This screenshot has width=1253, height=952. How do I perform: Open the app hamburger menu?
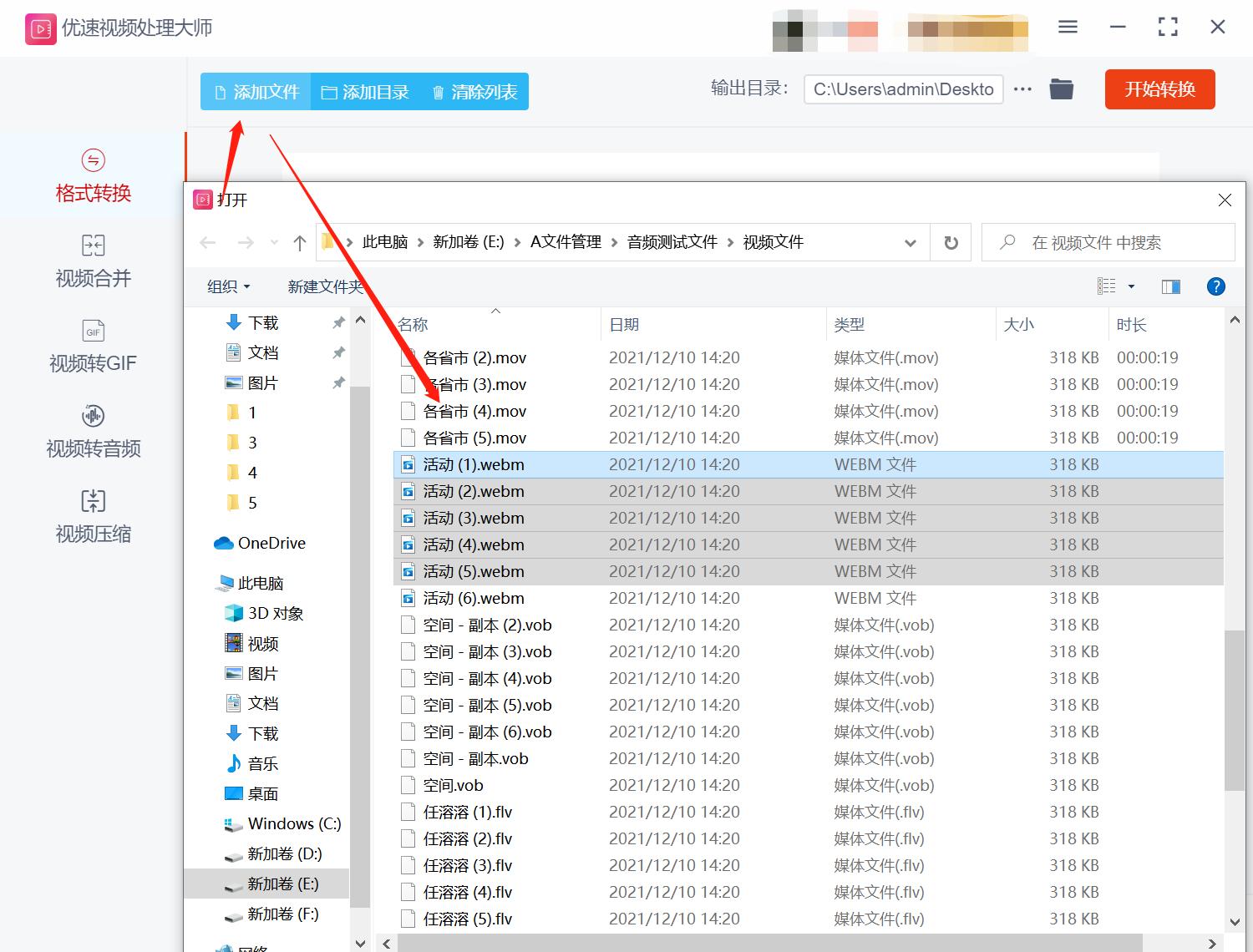1067,27
